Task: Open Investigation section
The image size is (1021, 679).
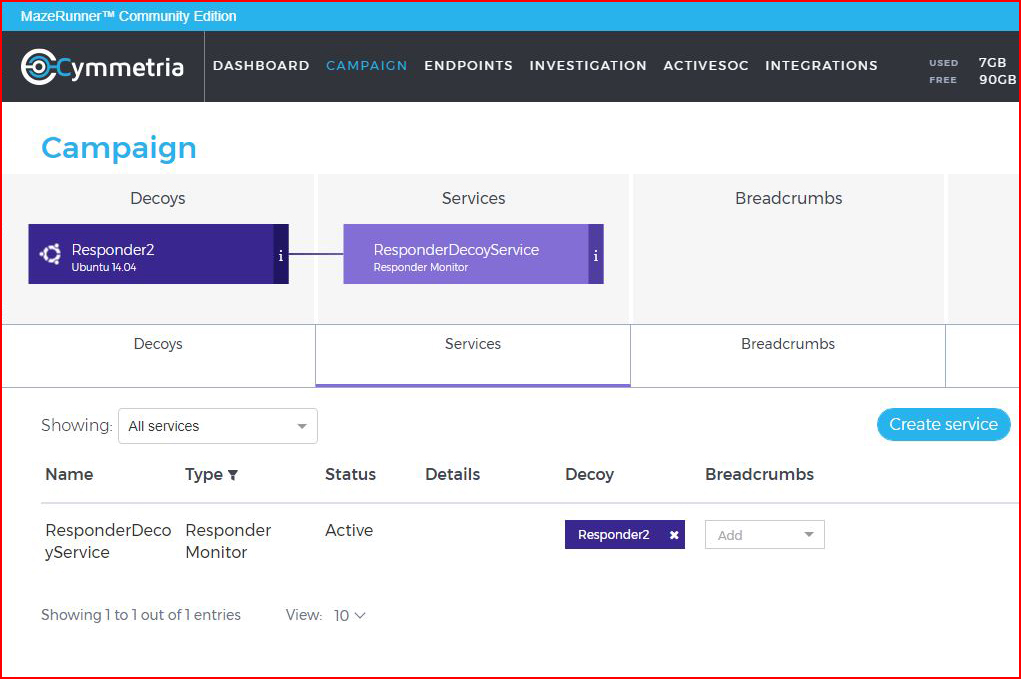Action: tap(588, 66)
